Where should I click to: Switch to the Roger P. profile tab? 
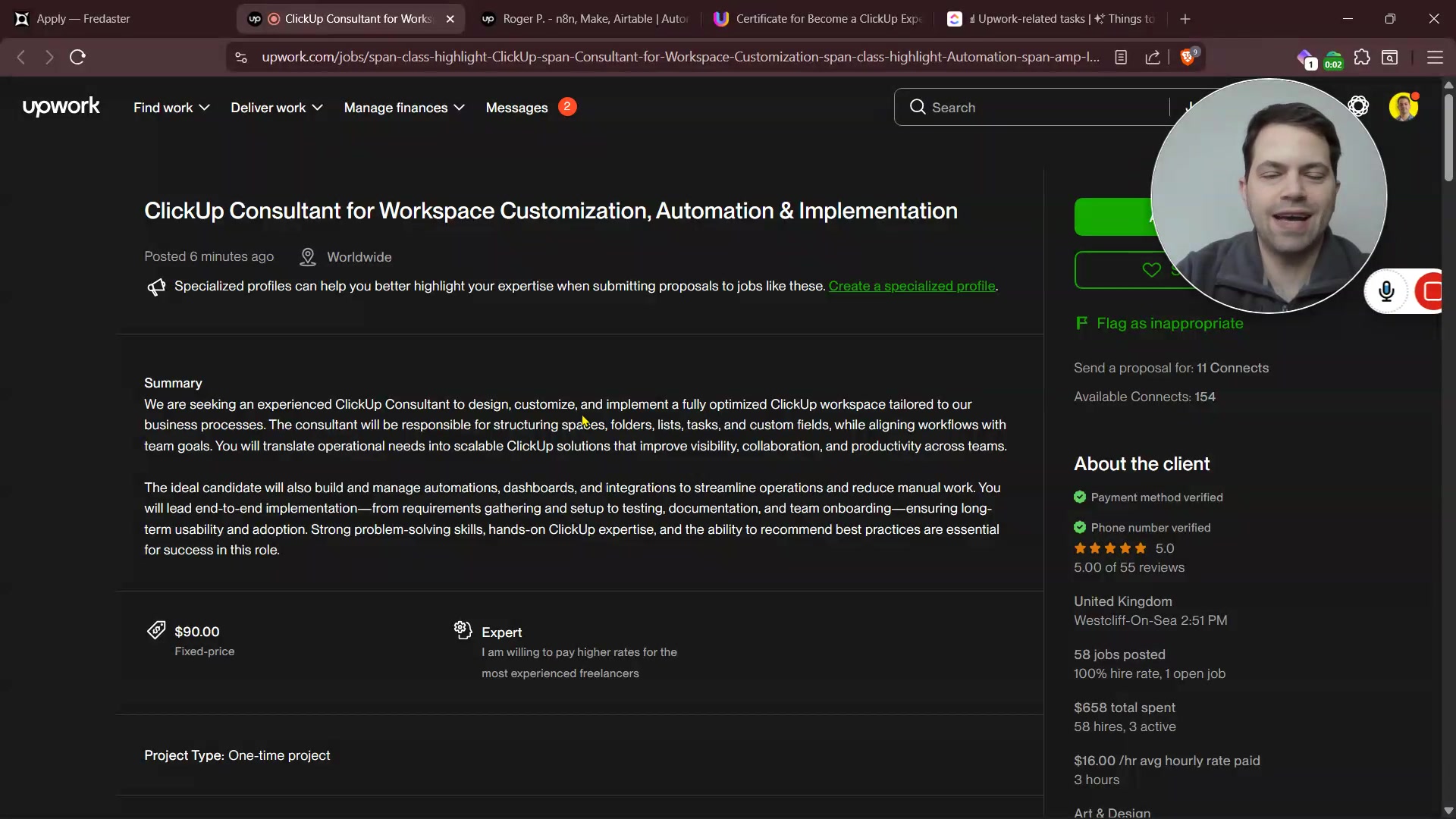(586, 19)
